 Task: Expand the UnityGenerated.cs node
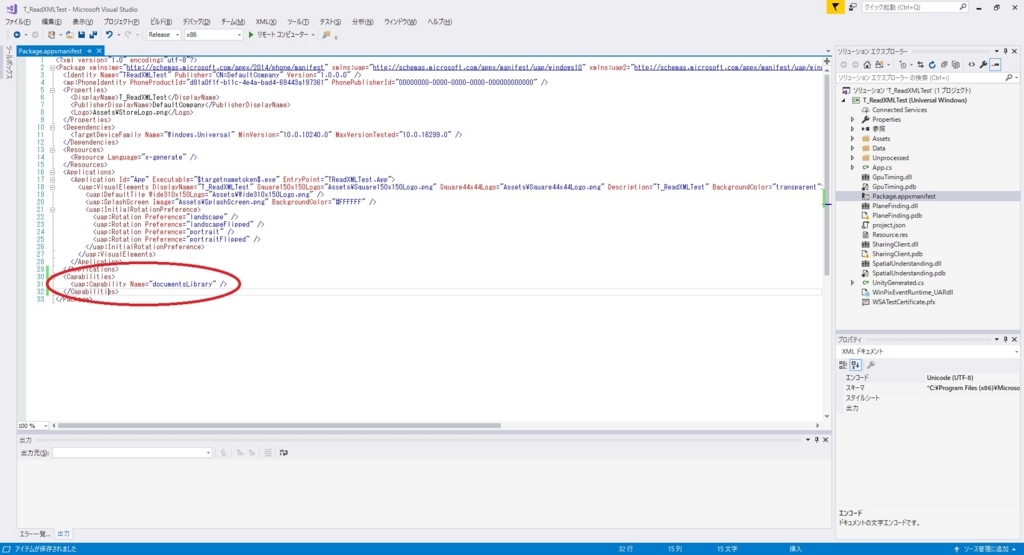tap(852, 283)
